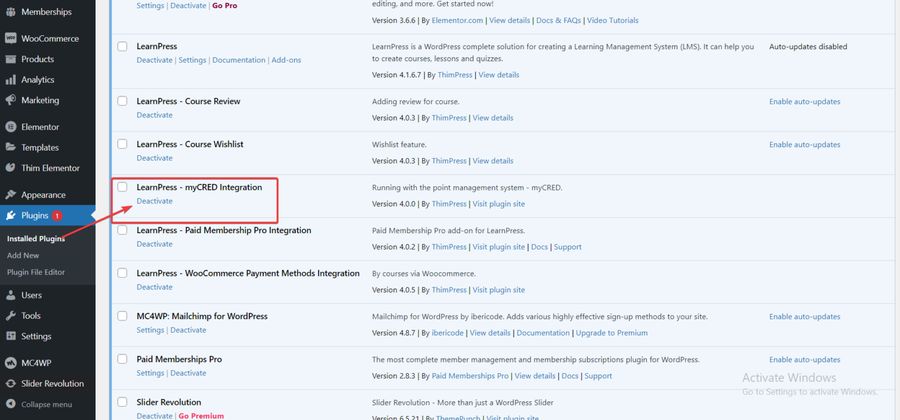The width and height of the screenshot is (900, 420).
Task: Tick the WooCommerce Payment Methods Integration checkbox
Action: (x=122, y=273)
